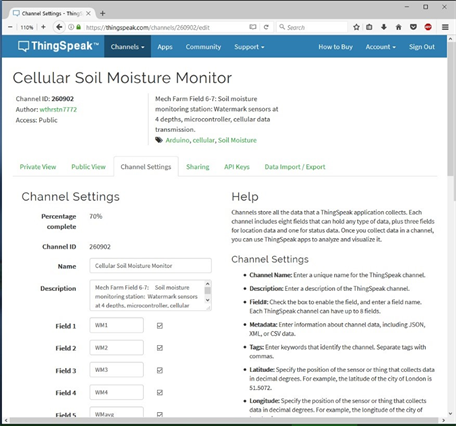Bookmark this page with star icon
Viewport: 456px width, 426px height.
[x=356, y=27]
